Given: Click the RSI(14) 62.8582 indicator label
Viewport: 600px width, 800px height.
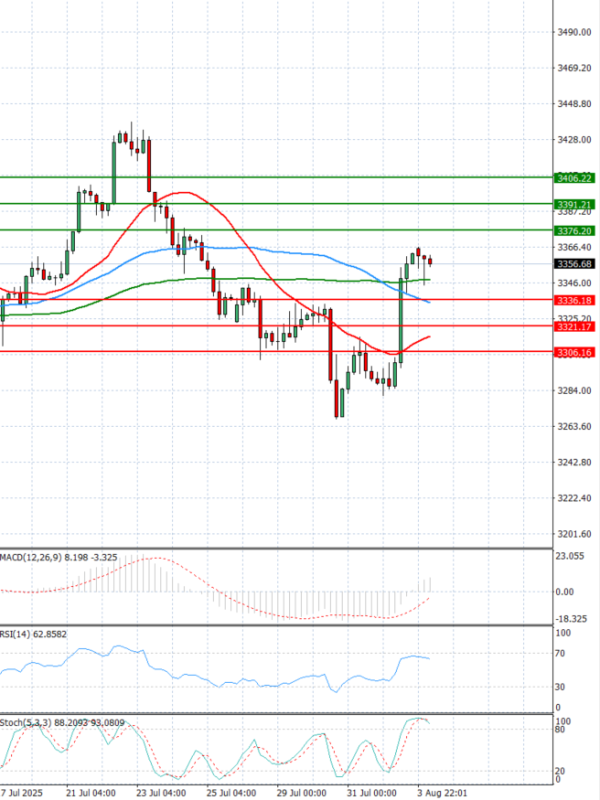Looking at the screenshot, I should [33, 634].
